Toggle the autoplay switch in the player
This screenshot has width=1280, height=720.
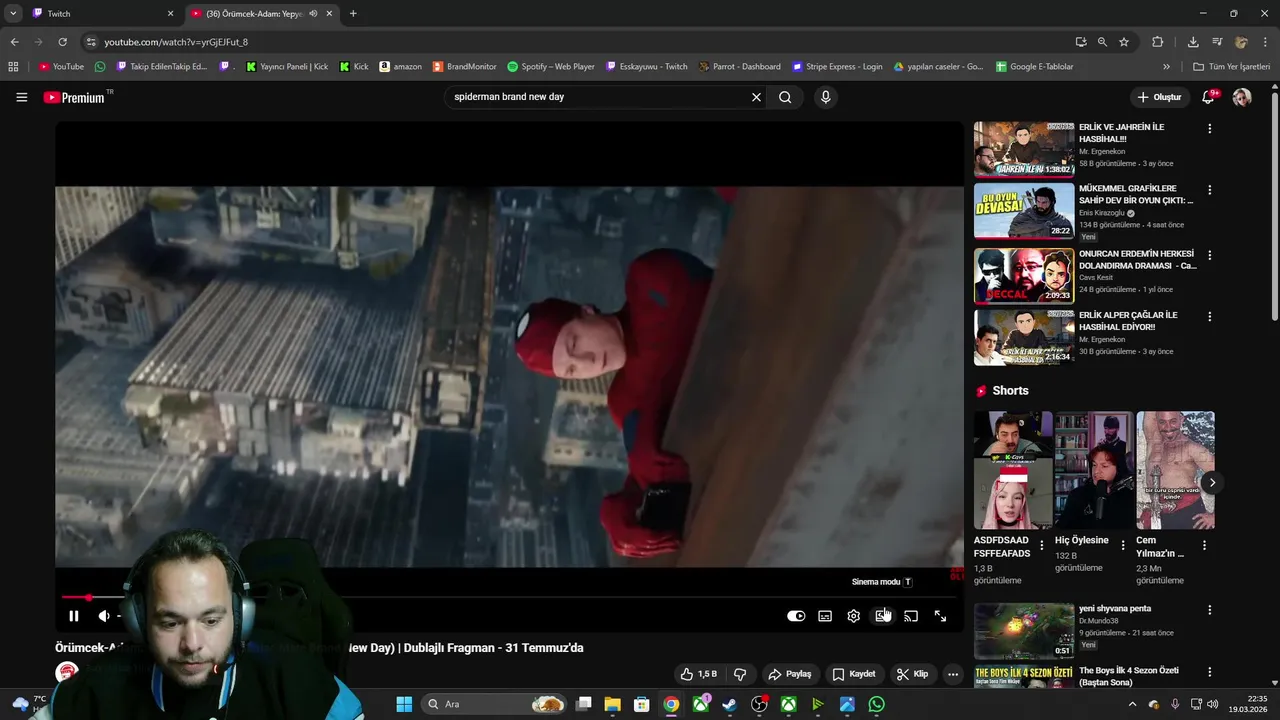point(796,616)
